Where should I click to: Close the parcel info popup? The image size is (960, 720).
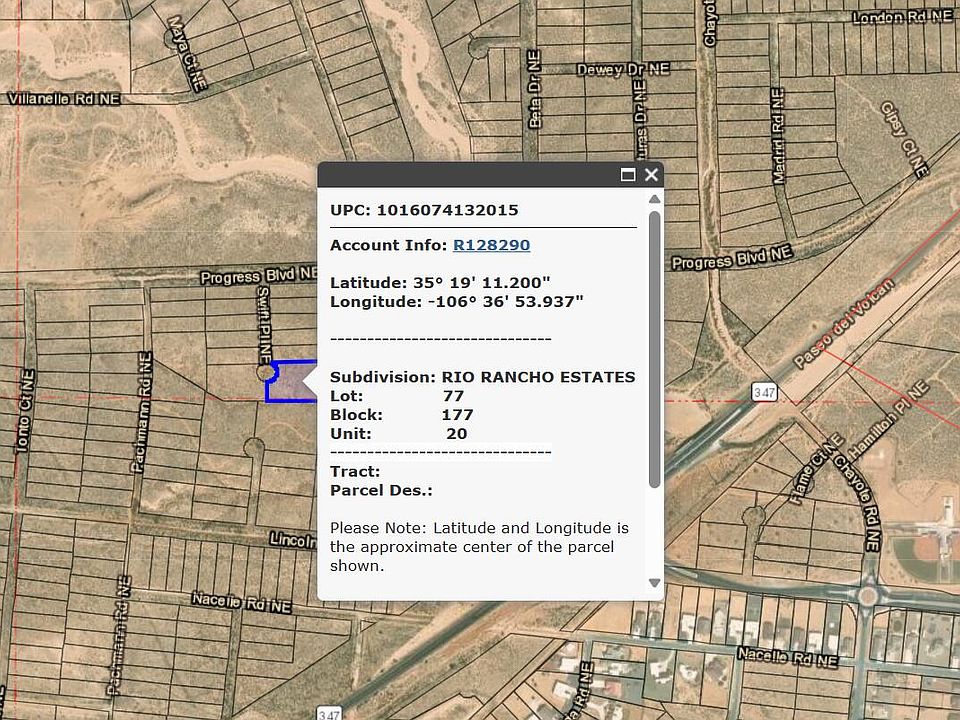651,175
